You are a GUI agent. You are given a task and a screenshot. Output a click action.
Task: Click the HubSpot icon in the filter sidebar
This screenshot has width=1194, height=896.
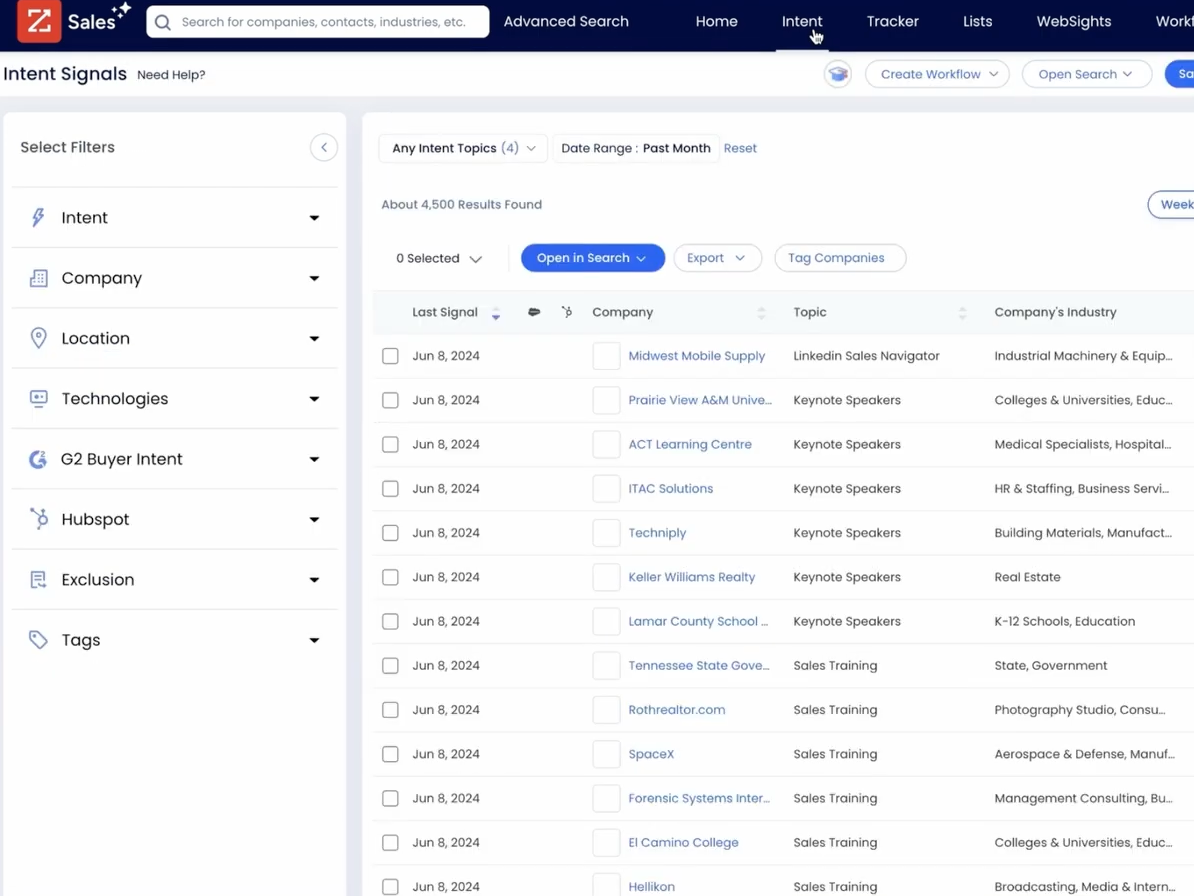38,519
